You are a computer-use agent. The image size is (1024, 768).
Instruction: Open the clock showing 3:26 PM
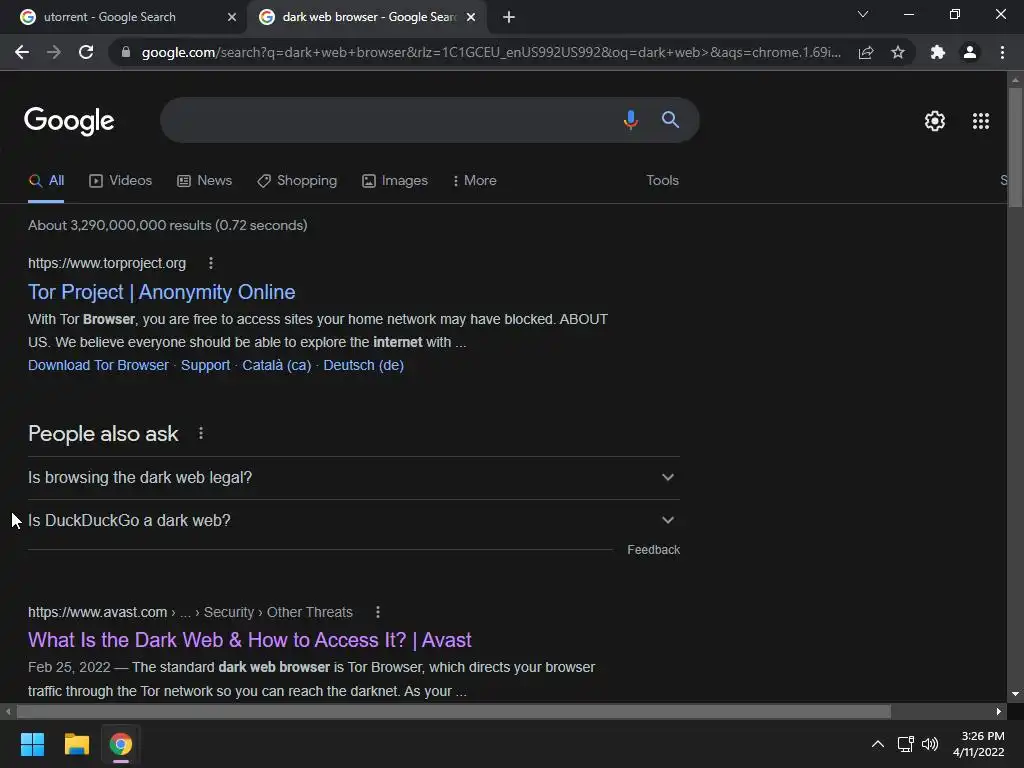tap(978, 744)
